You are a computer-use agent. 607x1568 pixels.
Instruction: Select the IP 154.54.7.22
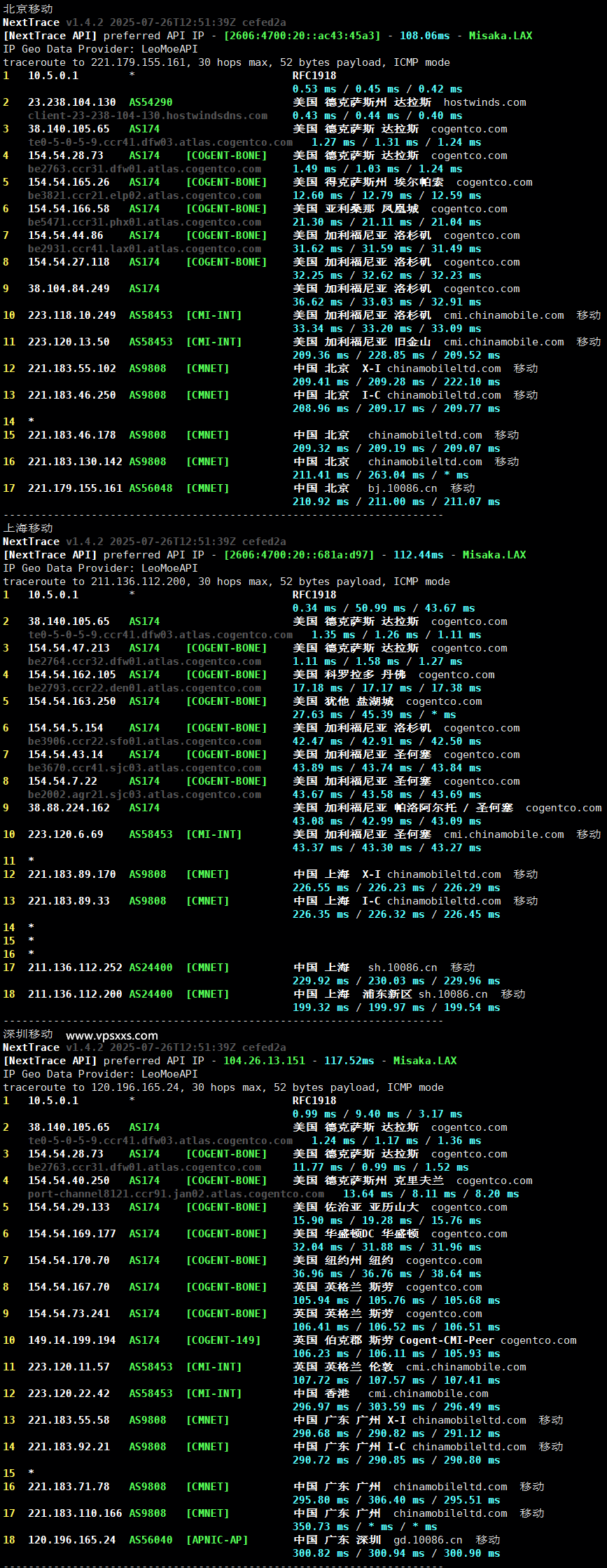[62, 781]
